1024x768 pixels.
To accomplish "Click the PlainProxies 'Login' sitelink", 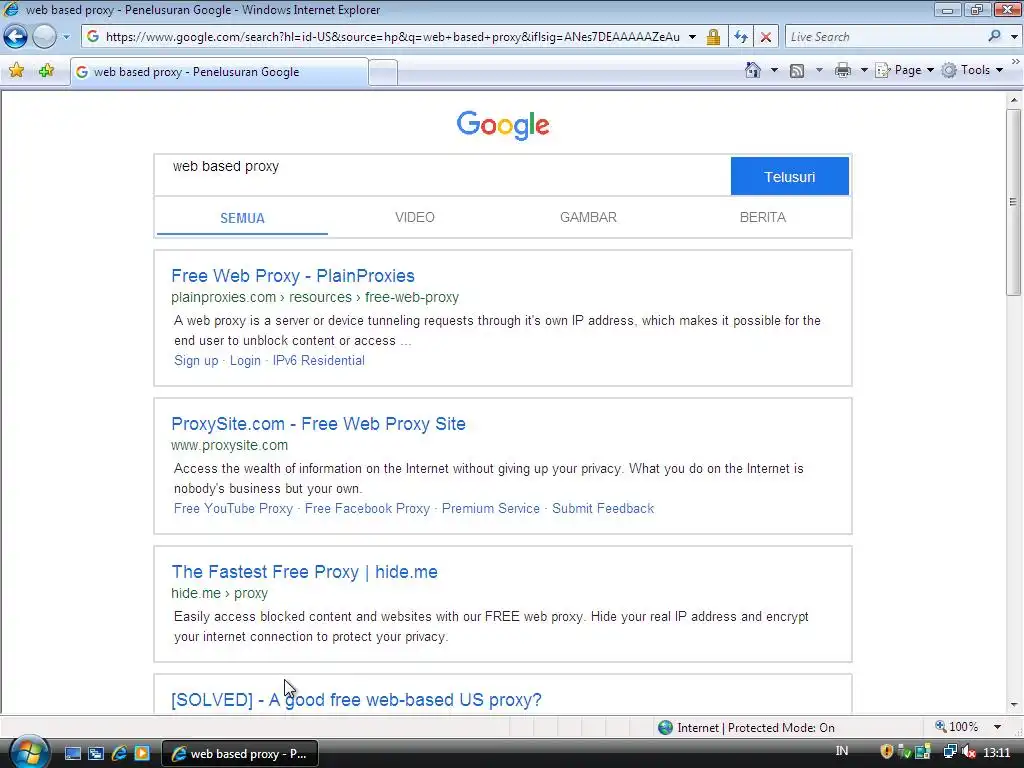I will [x=245, y=360].
